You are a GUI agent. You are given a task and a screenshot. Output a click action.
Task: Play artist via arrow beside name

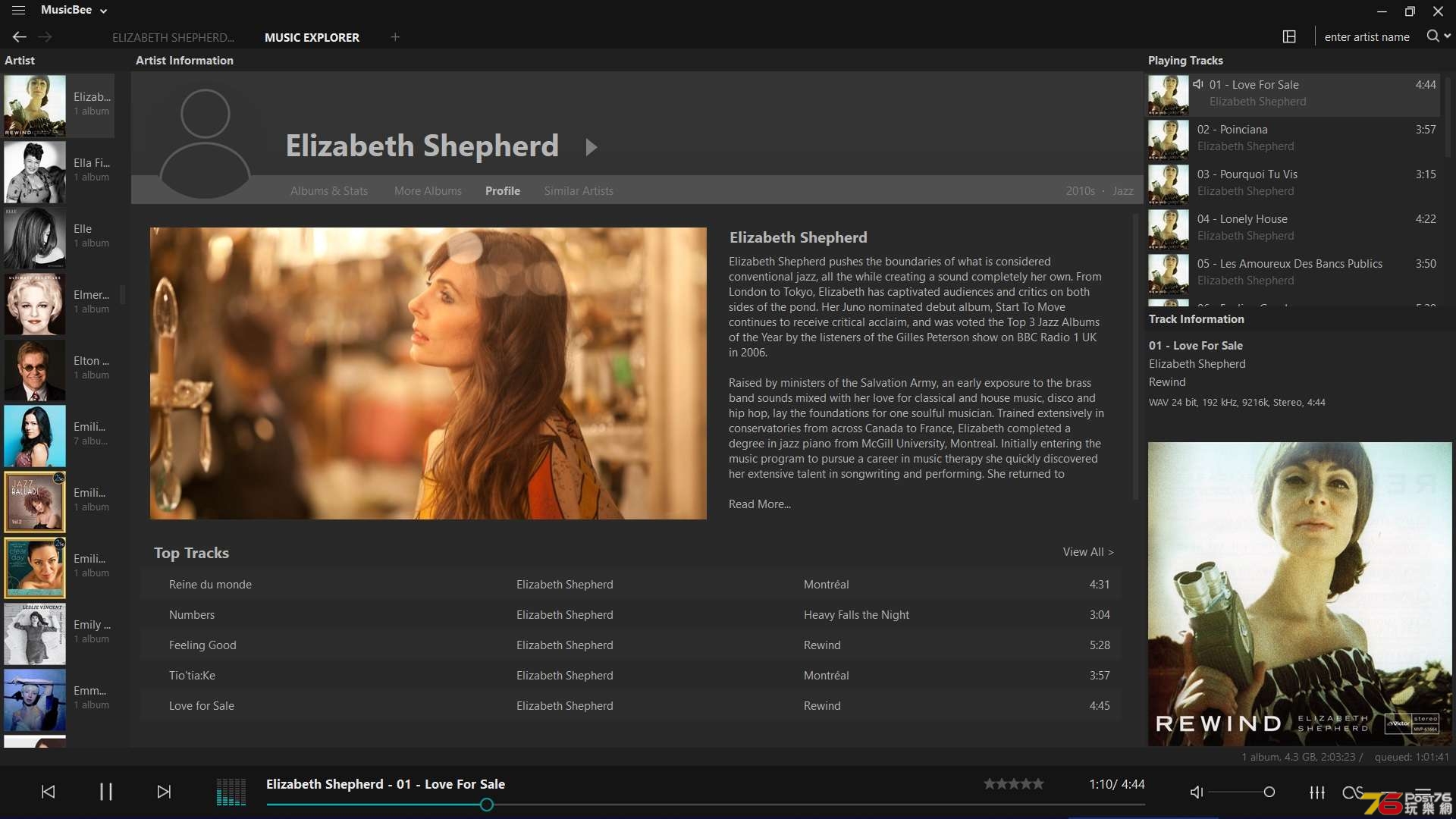click(x=591, y=147)
